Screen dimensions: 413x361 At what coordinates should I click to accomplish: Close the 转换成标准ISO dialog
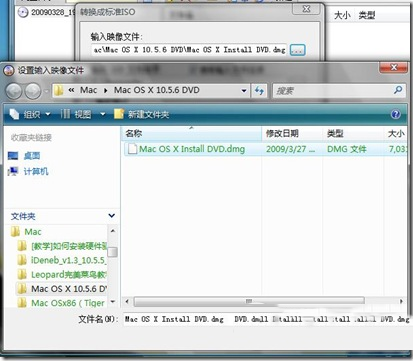[x=306, y=9]
